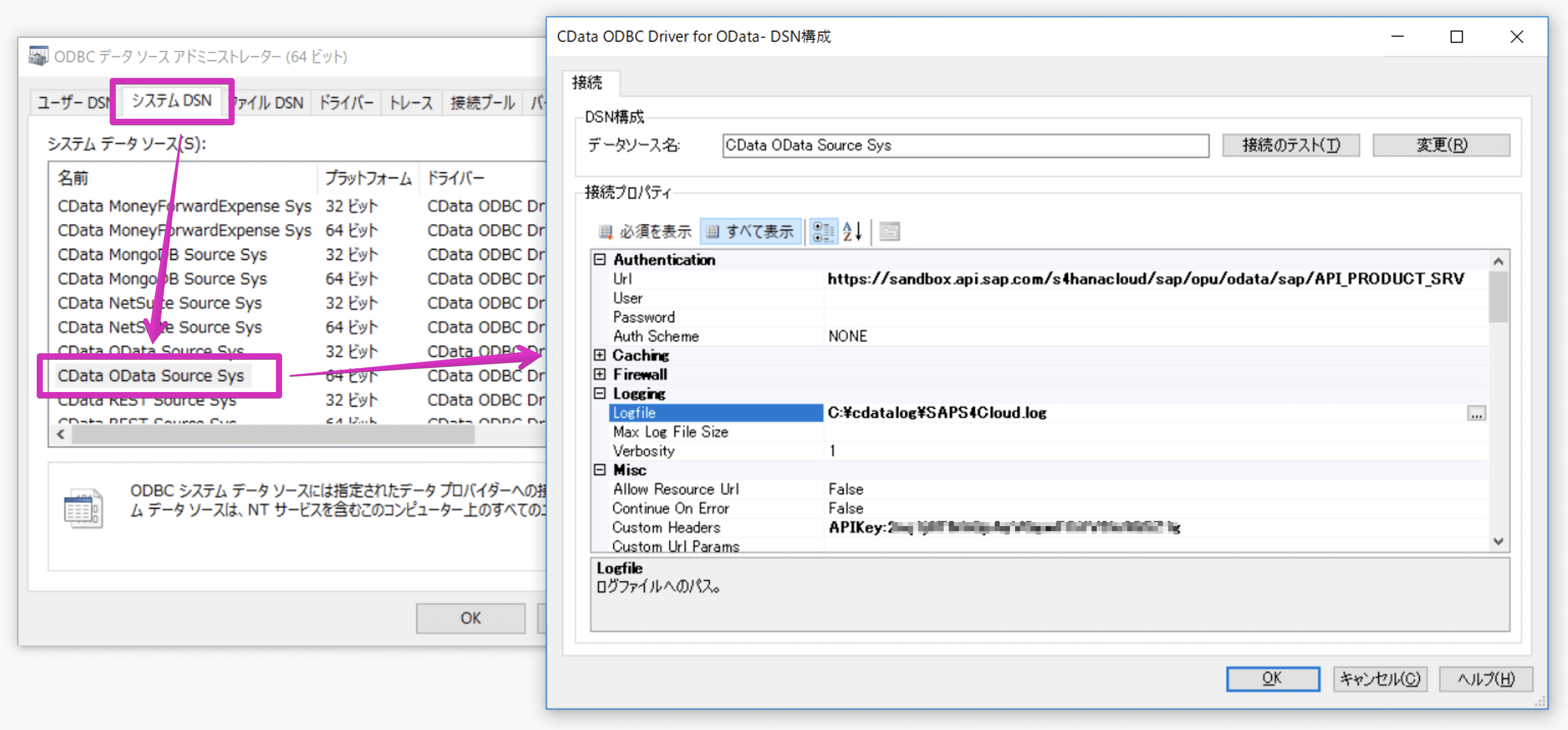Click the データソース名 text field

[x=965, y=146]
